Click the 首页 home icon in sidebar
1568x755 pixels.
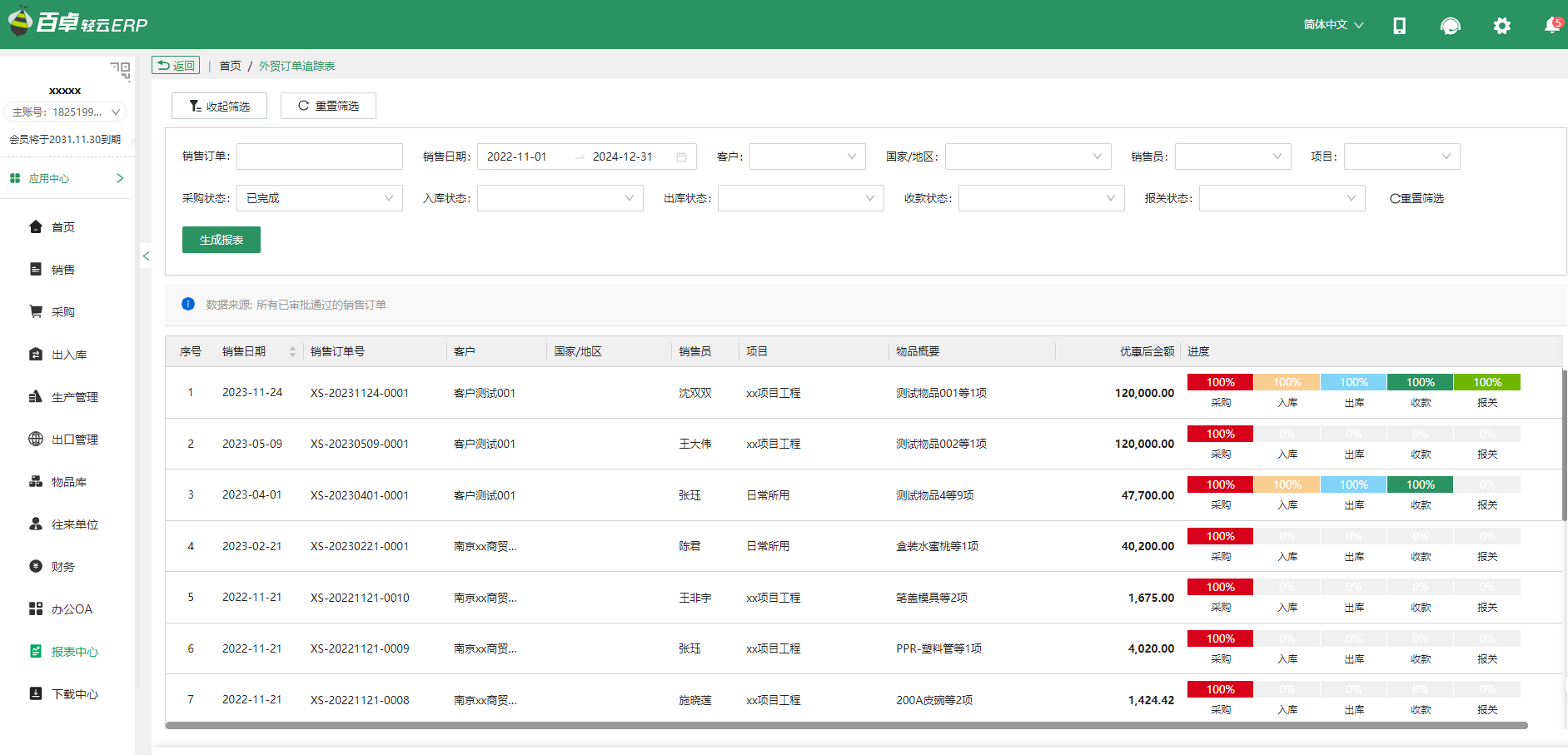point(36,226)
